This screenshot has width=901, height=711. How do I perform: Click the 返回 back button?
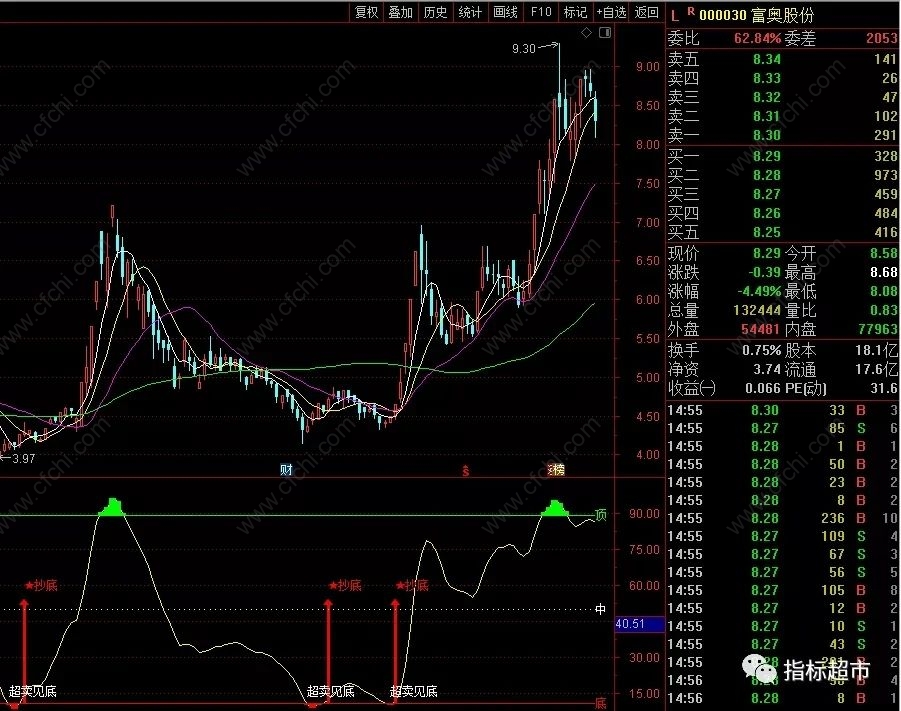(x=646, y=12)
